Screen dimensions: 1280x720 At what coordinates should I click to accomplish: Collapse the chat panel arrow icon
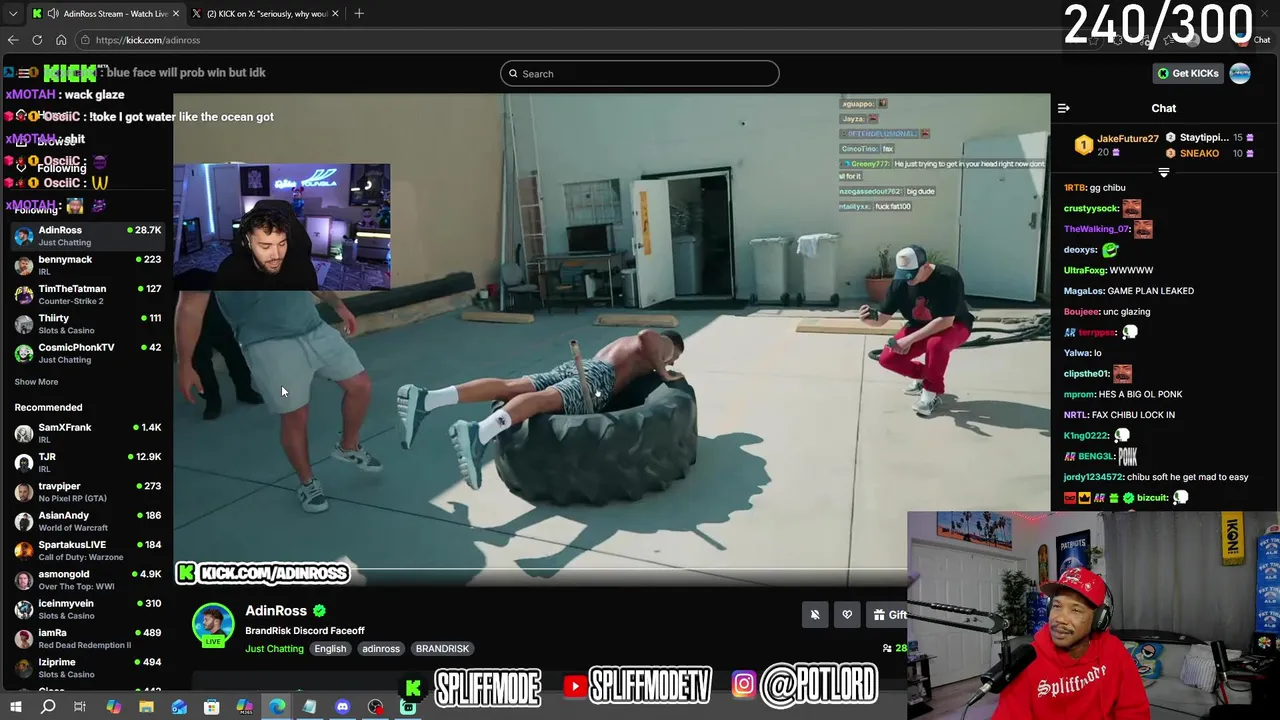click(x=1064, y=108)
